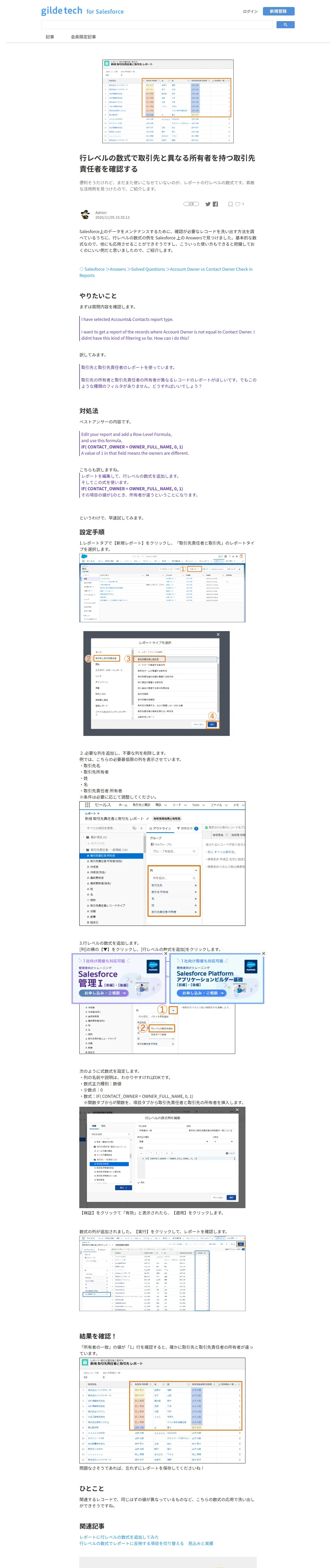Open report tab screenshot in step 1

162,587
